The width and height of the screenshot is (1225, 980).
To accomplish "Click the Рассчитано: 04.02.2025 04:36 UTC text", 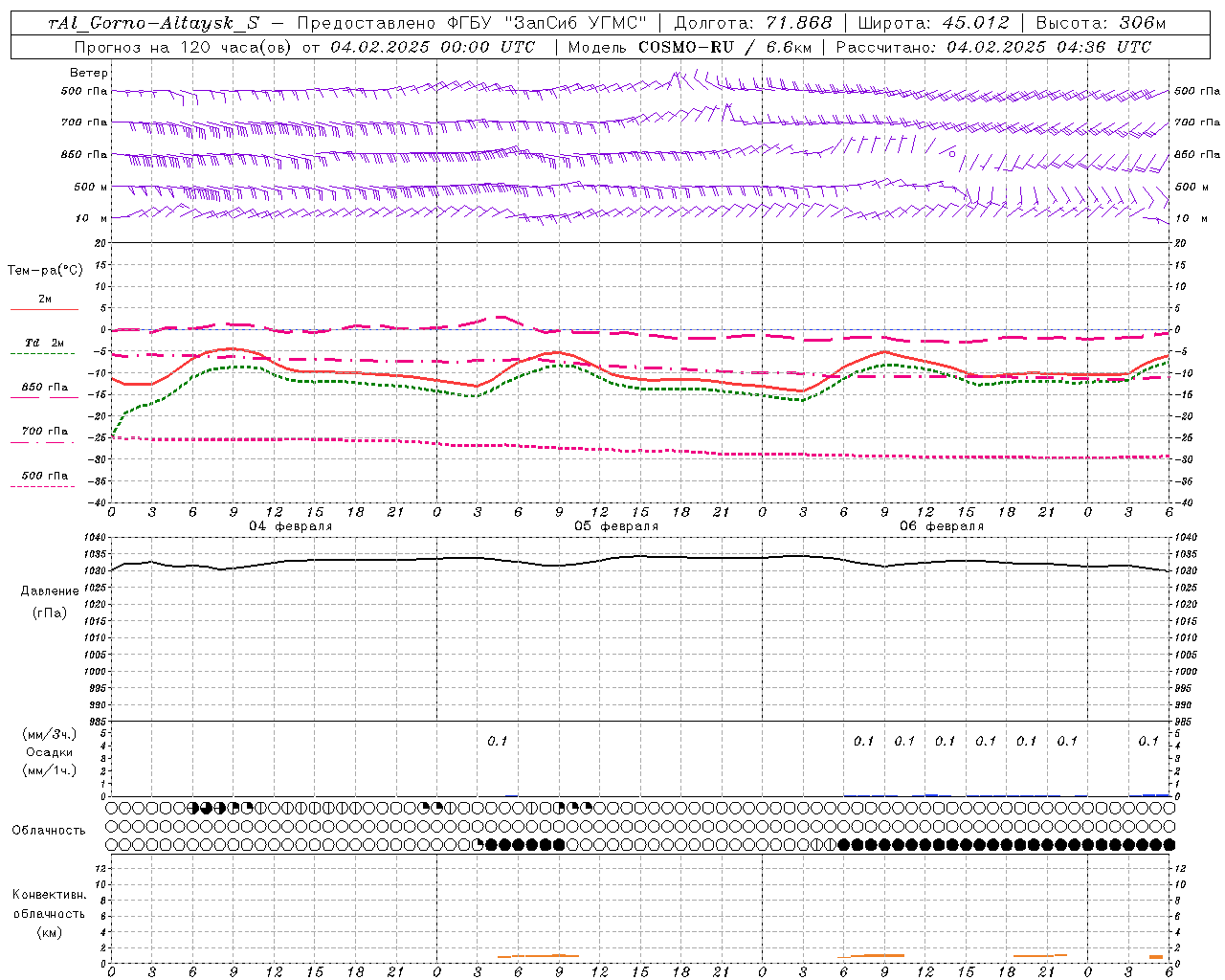I will (x=993, y=47).
